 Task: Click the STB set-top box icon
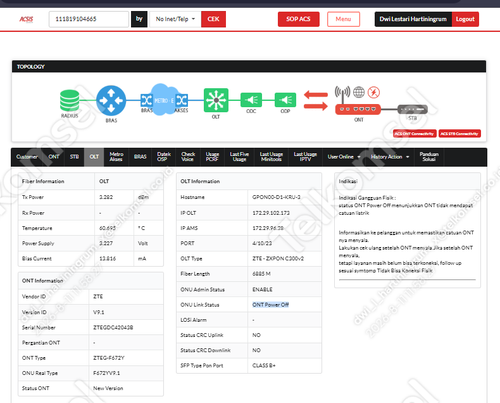pos(412,109)
